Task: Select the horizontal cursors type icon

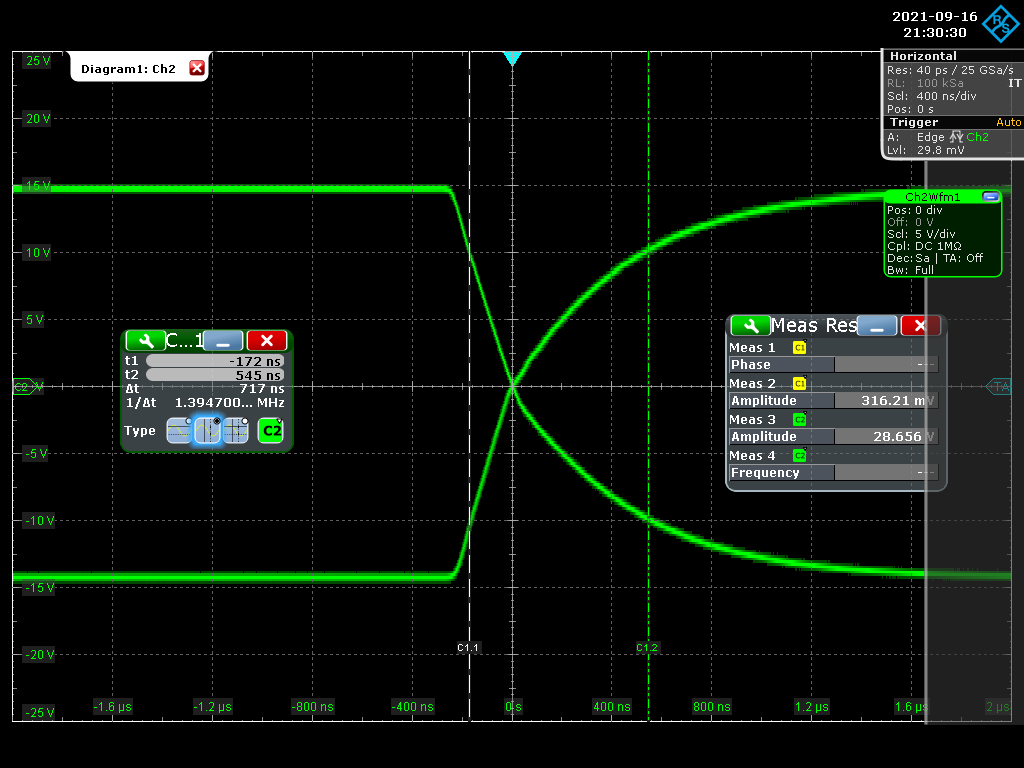Action: pyautogui.click(x=179, y=431)
